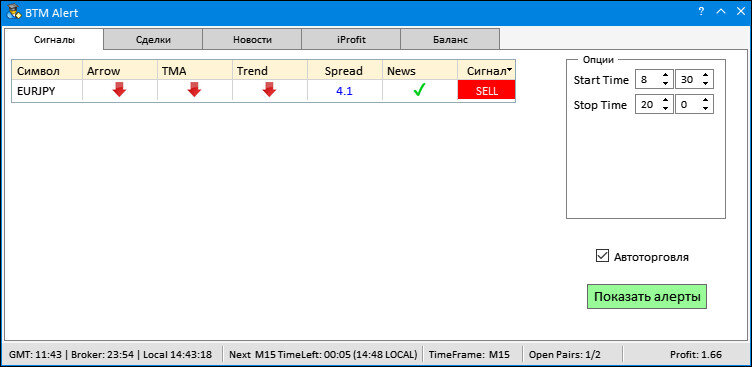Click the Open Pairs: 1/2 status entry
Screen dimensions: 752x367
[x=564, y=355]
